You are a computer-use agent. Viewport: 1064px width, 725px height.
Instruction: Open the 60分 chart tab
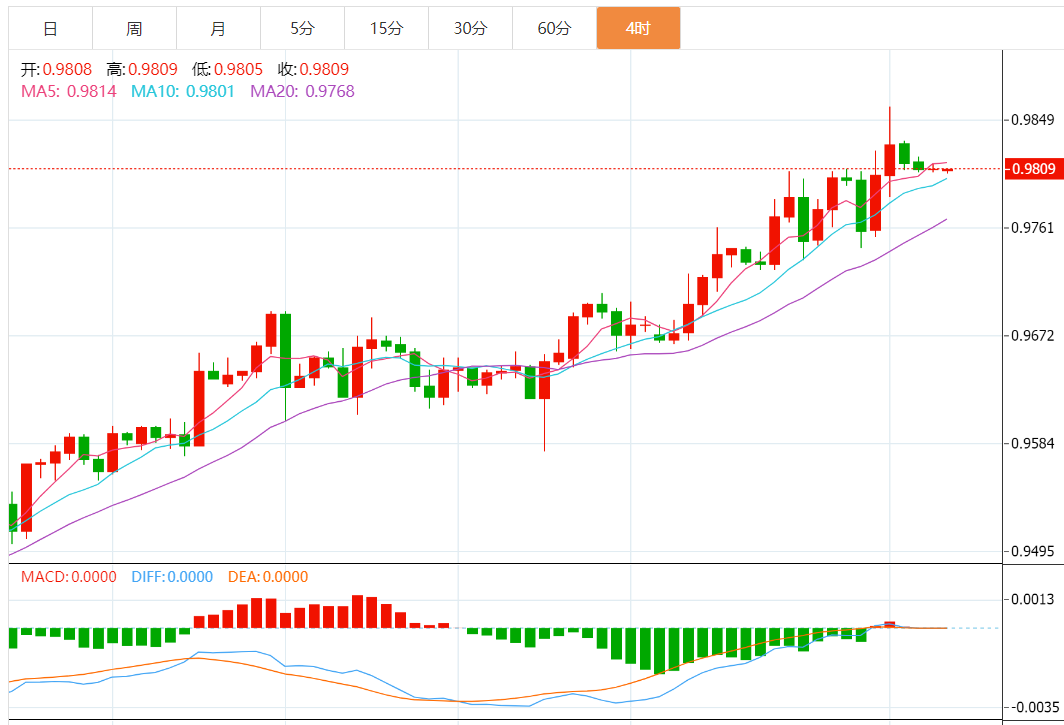[x=554, y=29]
